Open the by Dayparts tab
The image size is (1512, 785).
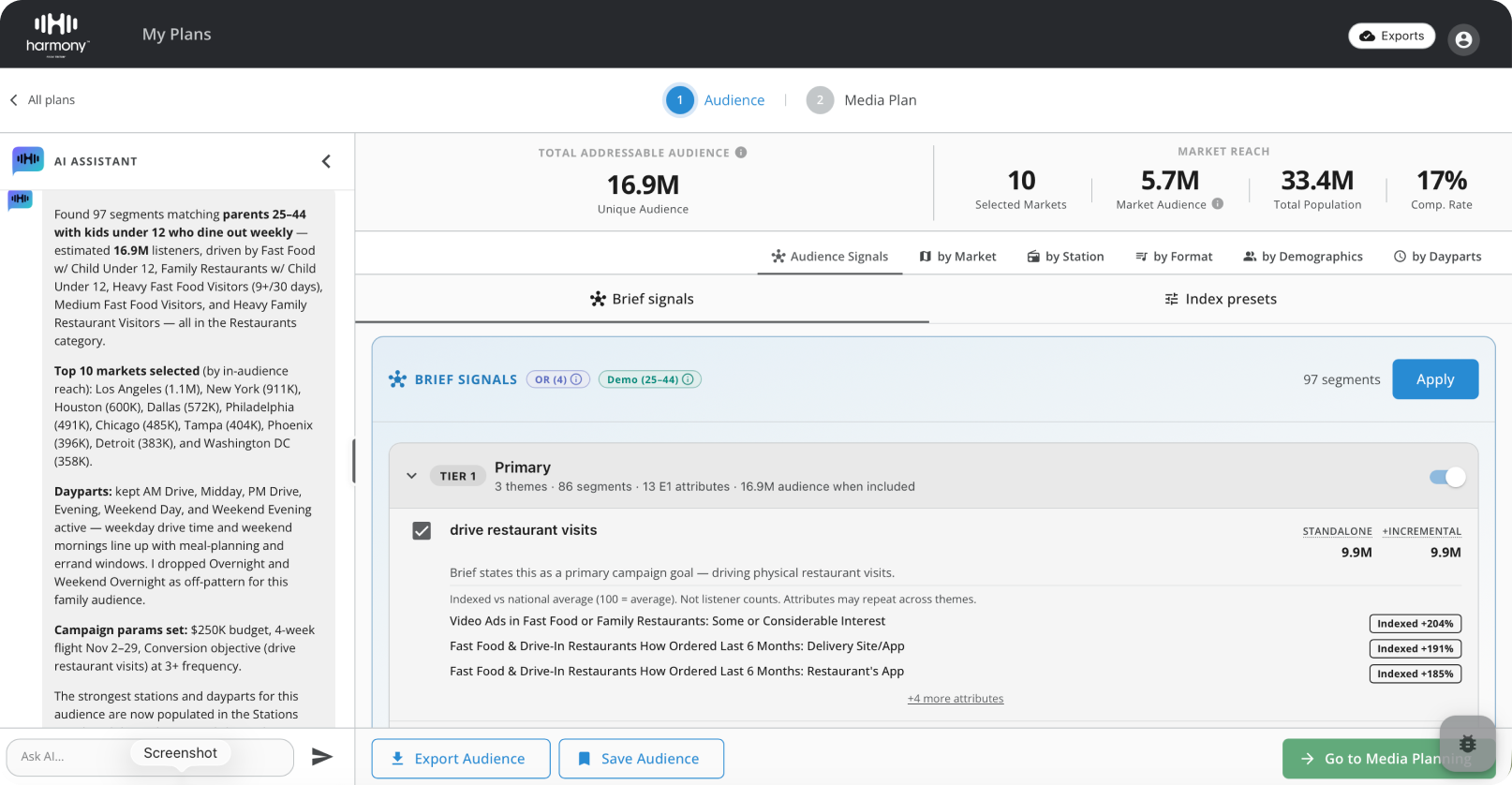click(x=1437, y=257)
